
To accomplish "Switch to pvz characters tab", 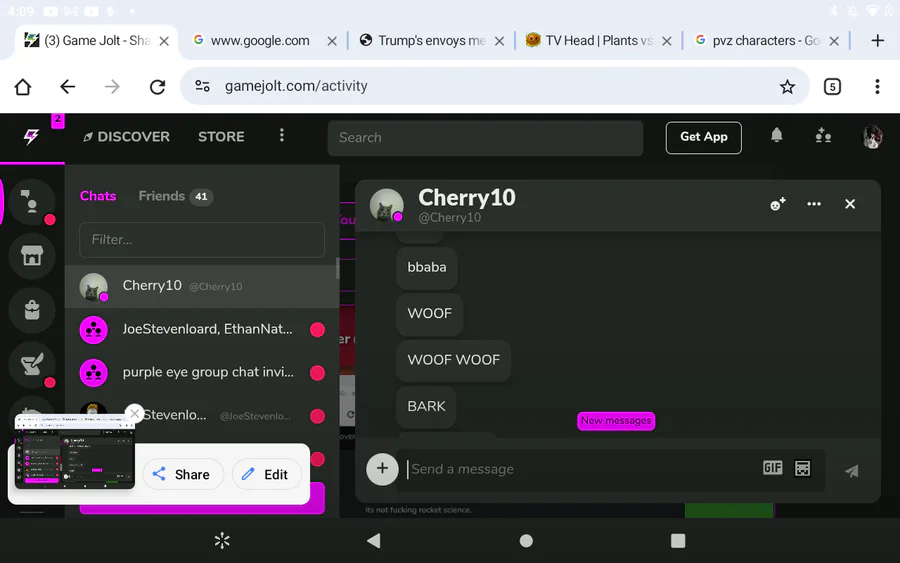I will 766,41.
